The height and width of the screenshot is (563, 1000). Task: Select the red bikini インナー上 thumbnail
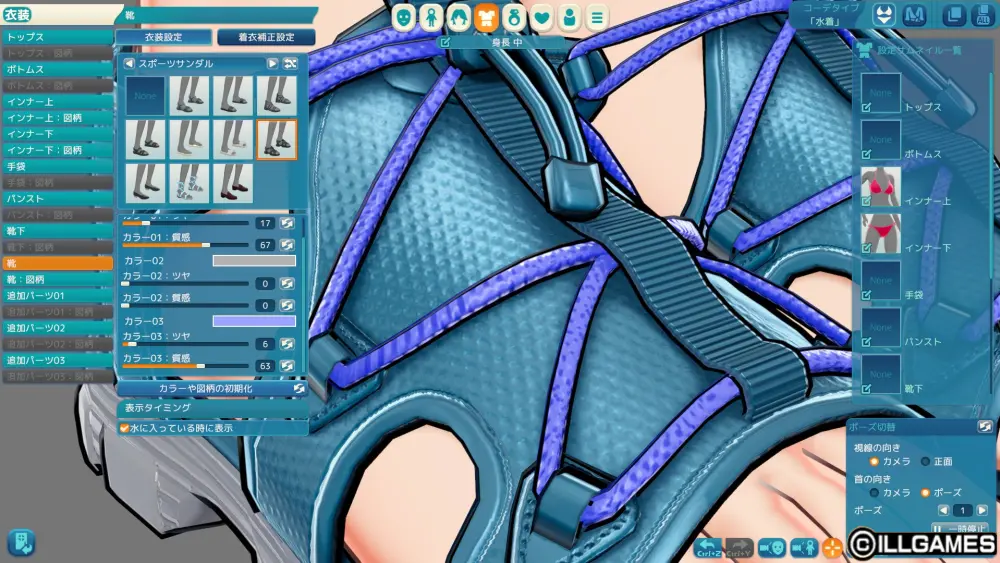[881, 187]
